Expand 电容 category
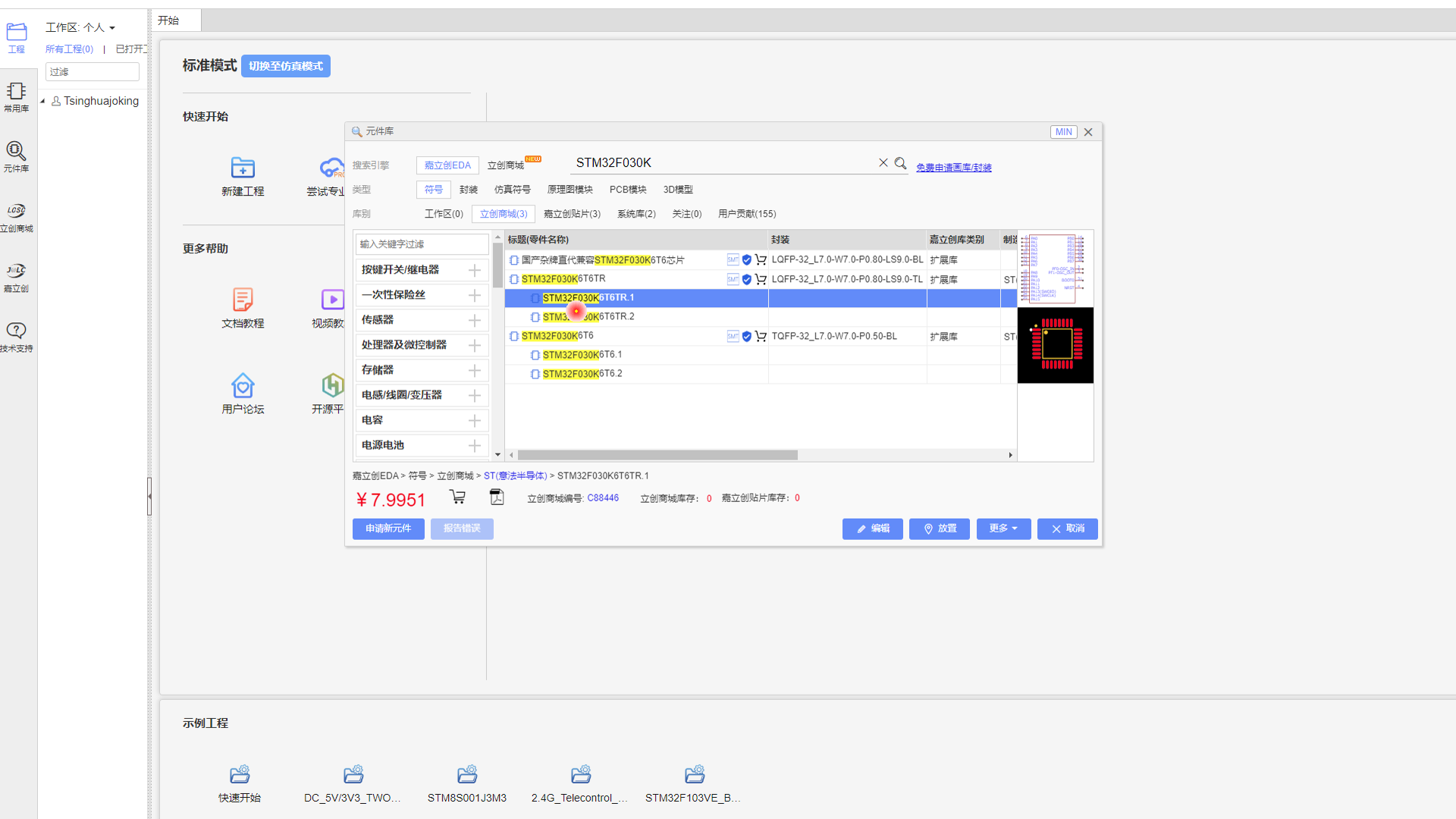This screenshot has width=1456, height=819. (x=475, y=420)
